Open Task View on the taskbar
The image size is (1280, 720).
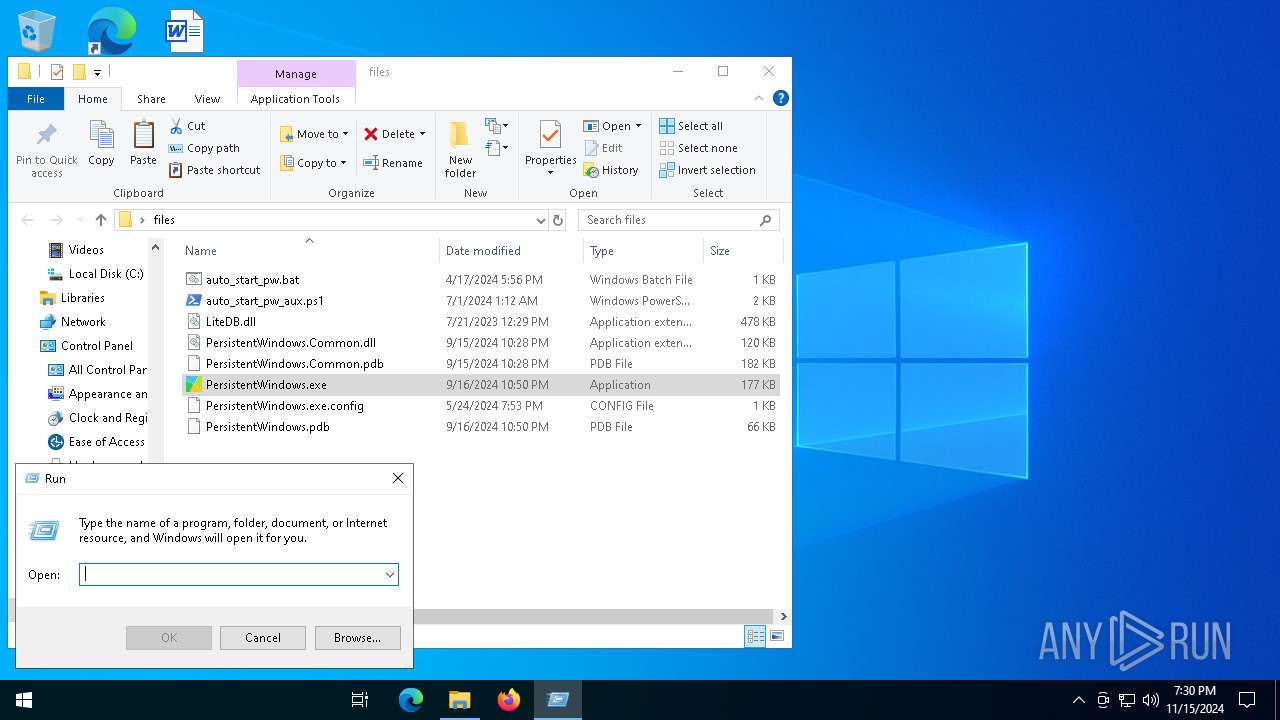pyautogui.click(x=360, y=700)
